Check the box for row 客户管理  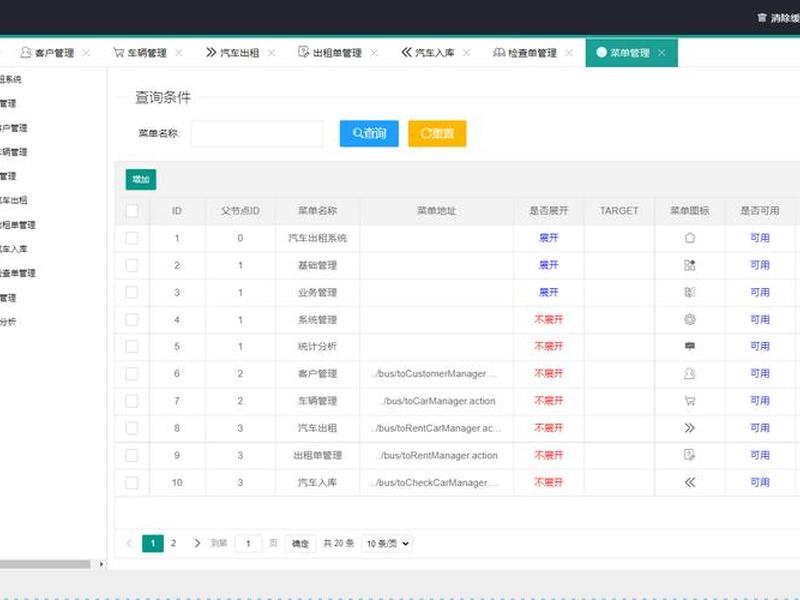(132, 373)
